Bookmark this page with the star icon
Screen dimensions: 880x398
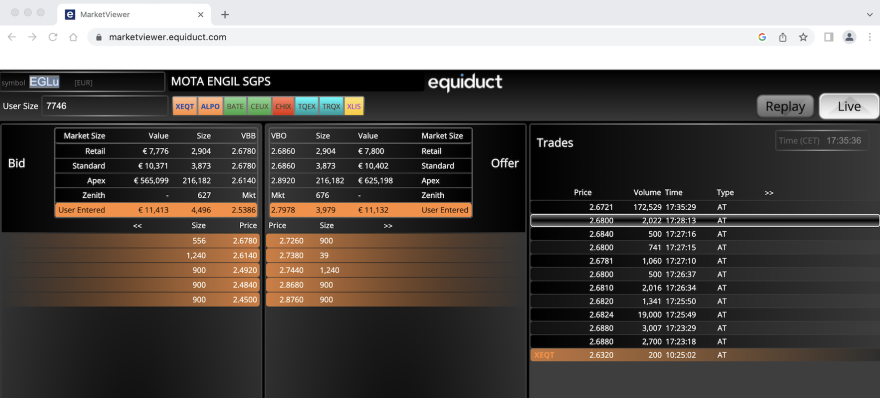coord(803,37)
